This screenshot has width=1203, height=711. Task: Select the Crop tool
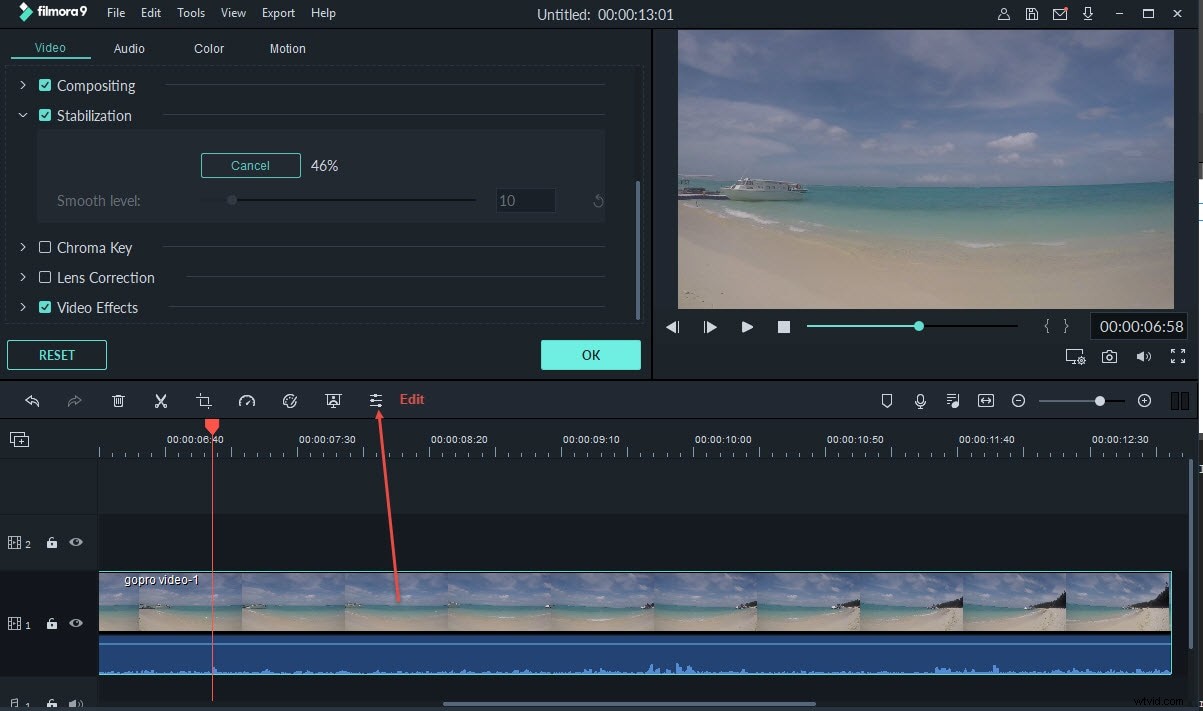point(204,400)
